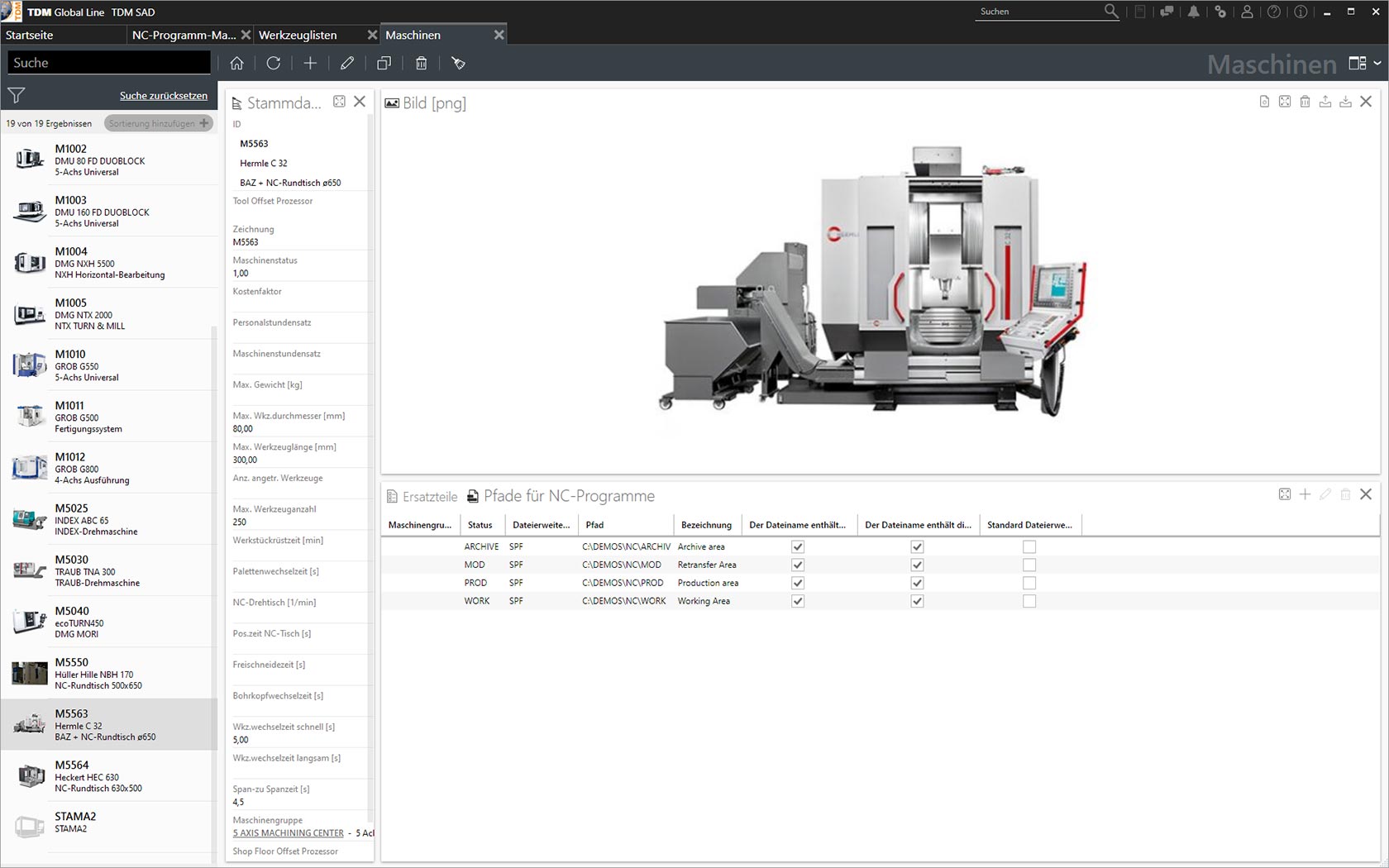Select machine M5564 Heckert HEC 630
The width and height of the screenshot is (1389, 868).
(107, 775)
